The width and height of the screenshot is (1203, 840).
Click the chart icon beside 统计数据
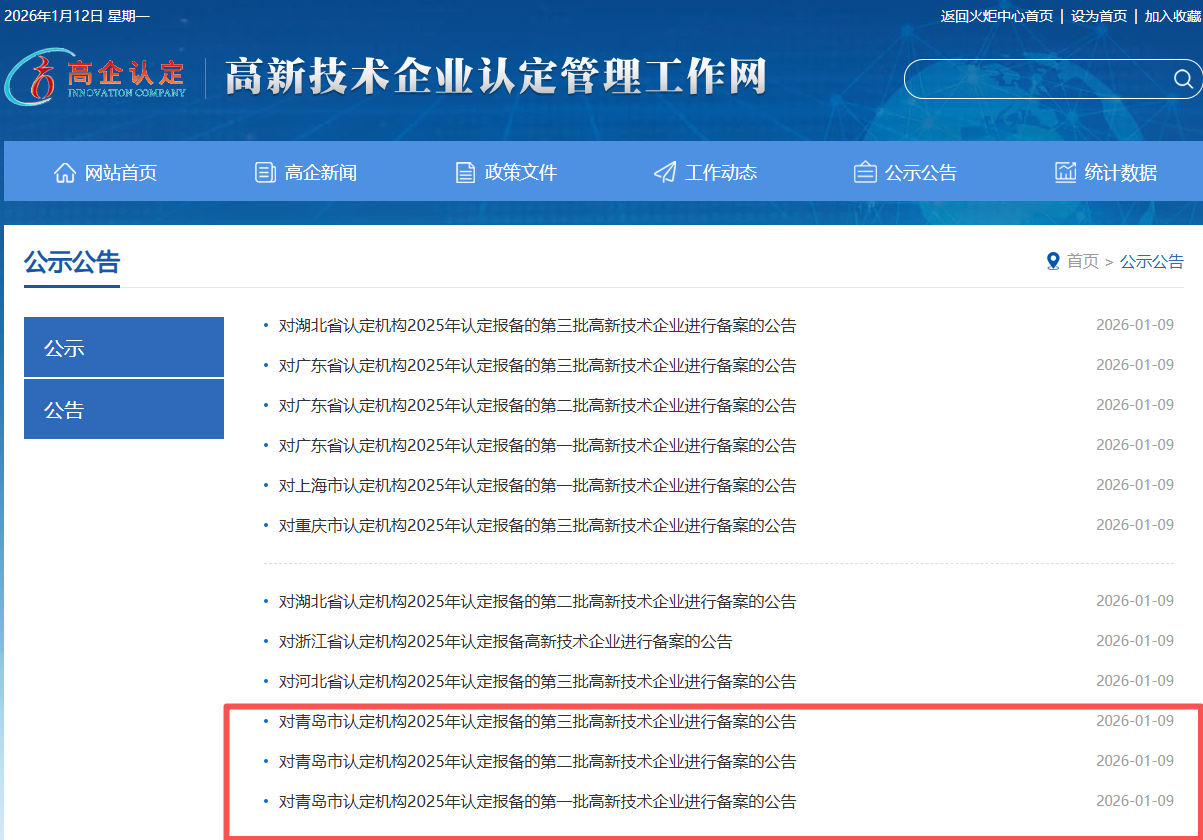[1065, 172]
